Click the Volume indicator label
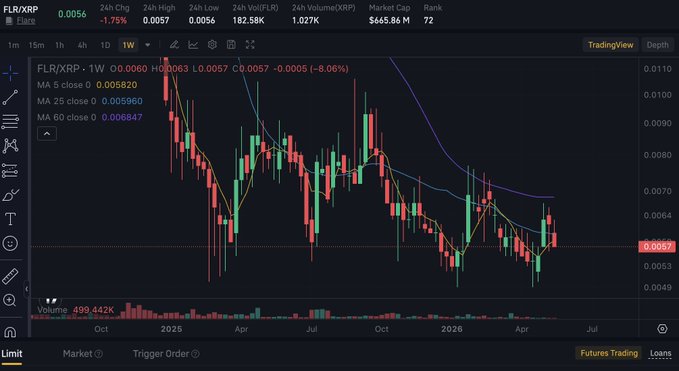This screenshot has width=679, height=371. [x=52, y=310]
